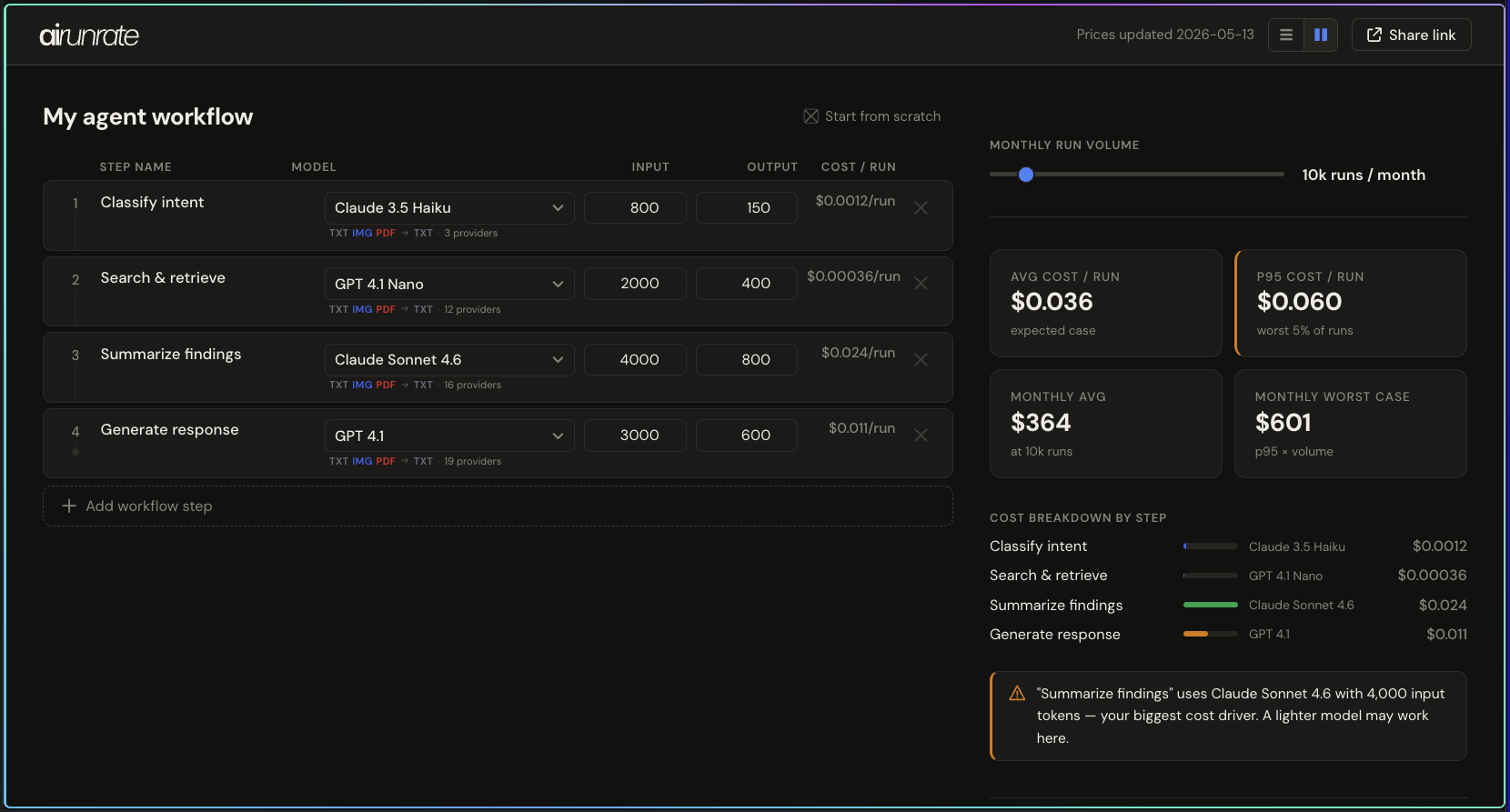Click the Summarize findings step name in workflow
1510x812 pixels.
(171, 354)
